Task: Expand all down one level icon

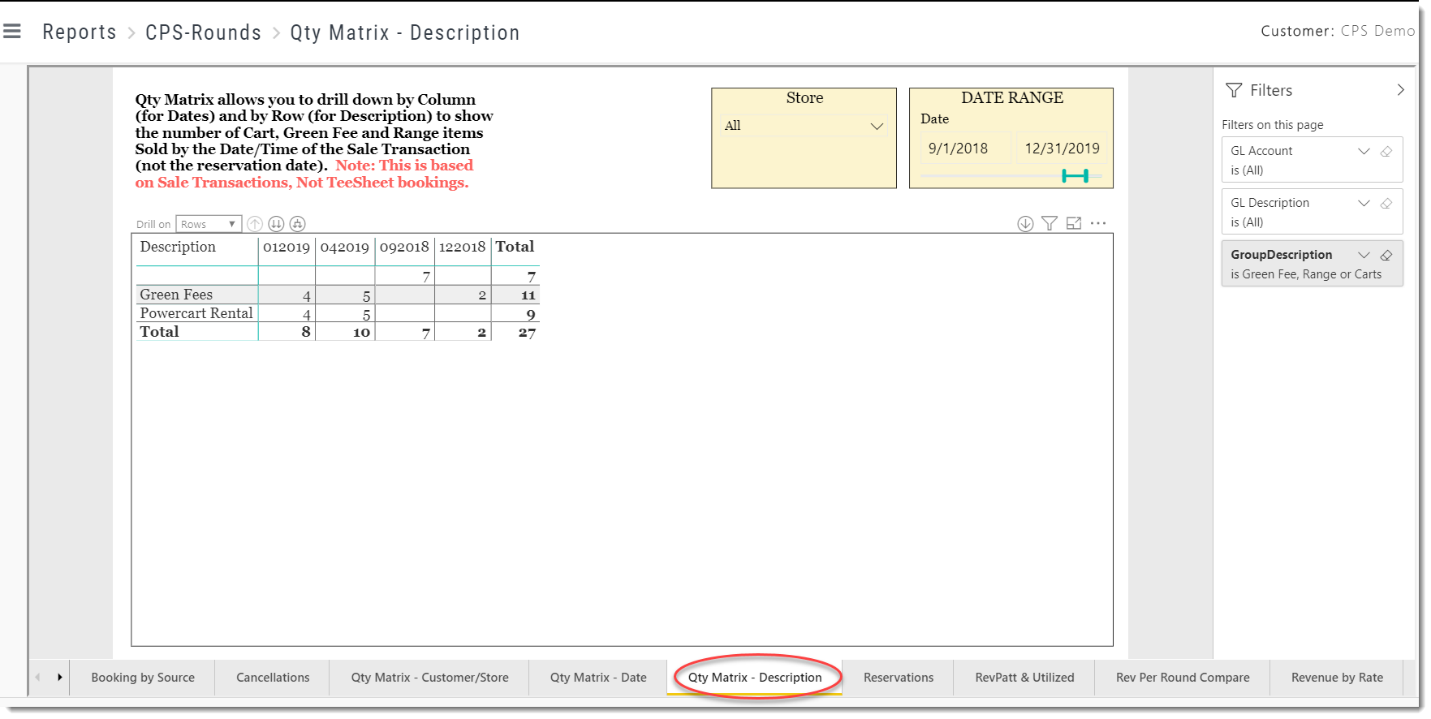Action: coord(297,224)
